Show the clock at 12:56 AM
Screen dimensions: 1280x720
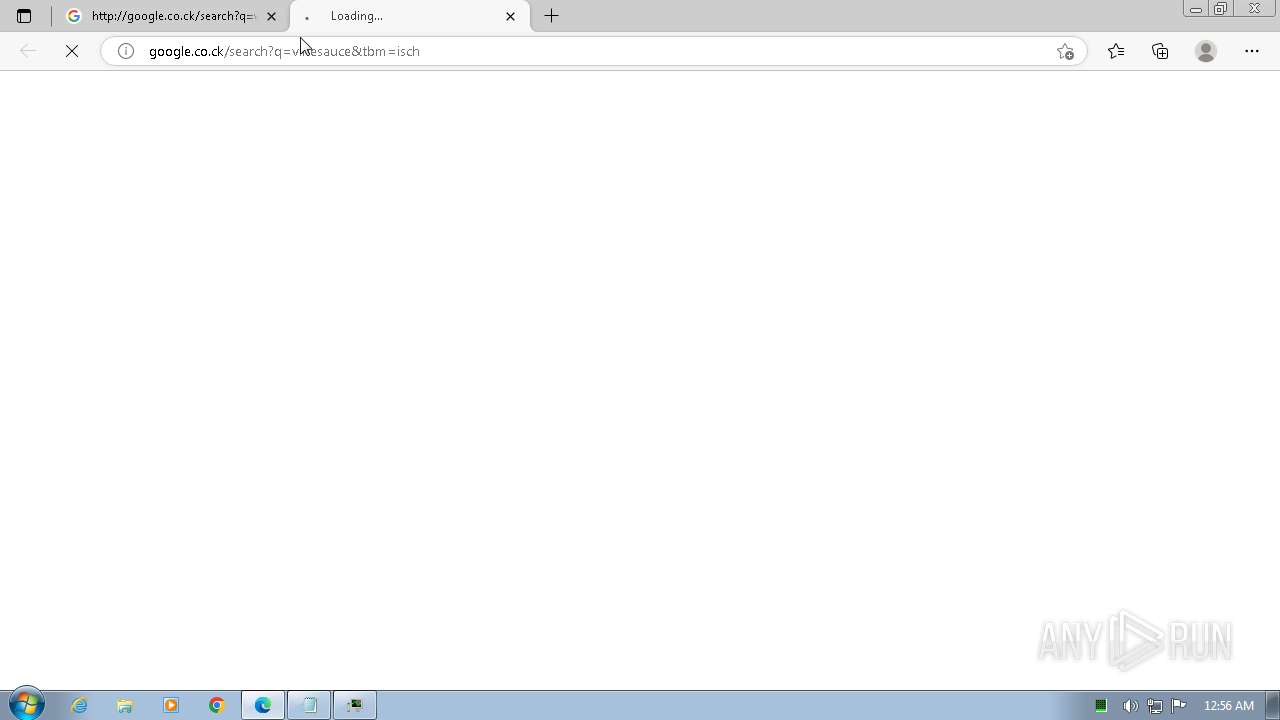[1228, 706]
